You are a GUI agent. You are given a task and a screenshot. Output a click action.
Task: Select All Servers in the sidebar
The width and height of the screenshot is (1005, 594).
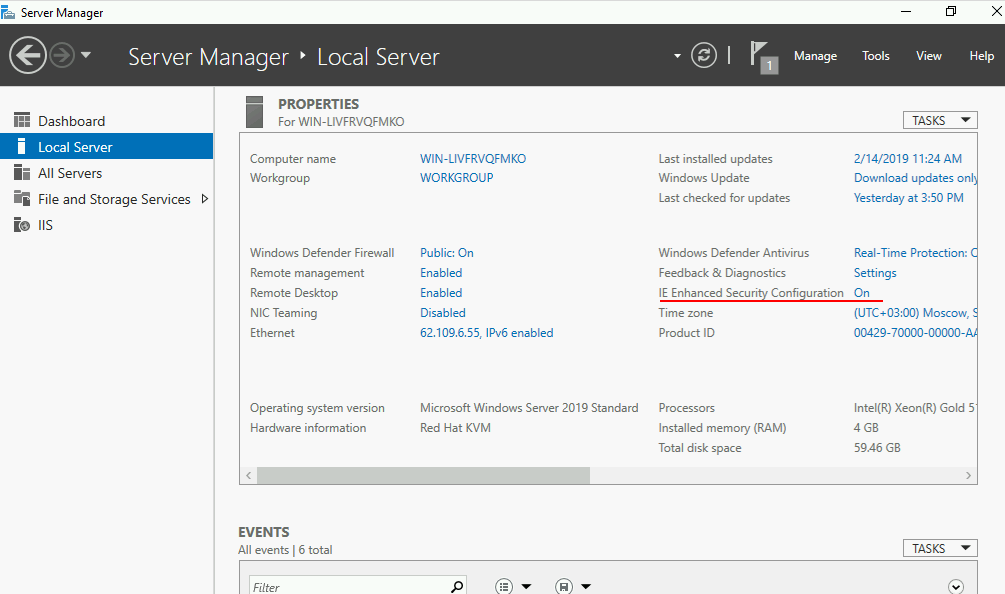pyautogui.click(x=106, y=173)
